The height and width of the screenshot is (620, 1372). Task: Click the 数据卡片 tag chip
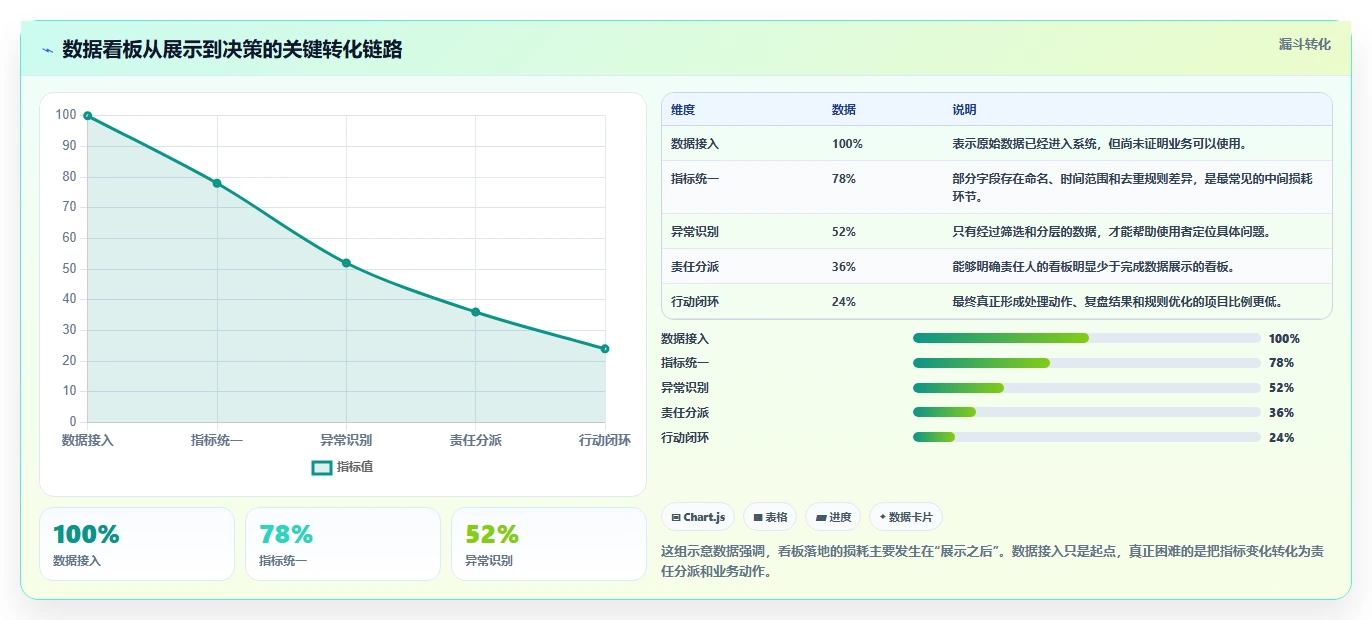[x=906, y=517]
